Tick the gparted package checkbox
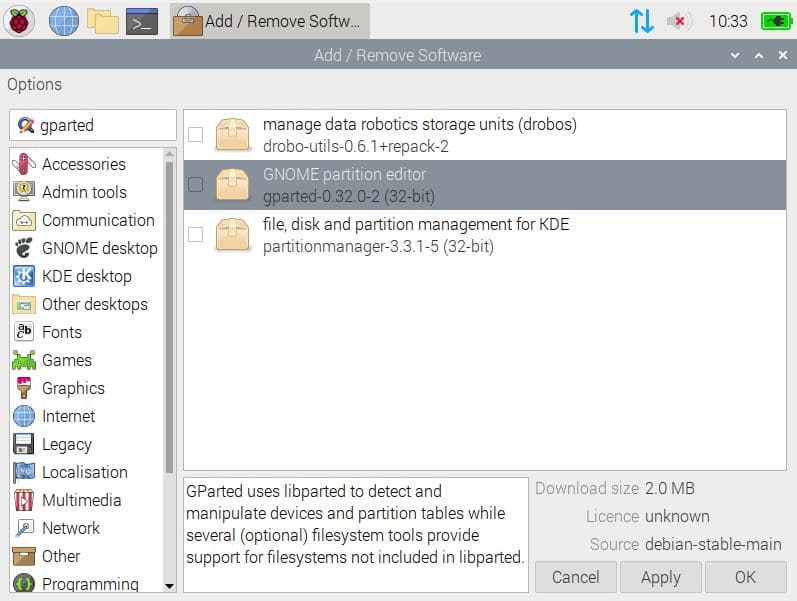Viewport: 797px width, 601px height. [196, 184]
